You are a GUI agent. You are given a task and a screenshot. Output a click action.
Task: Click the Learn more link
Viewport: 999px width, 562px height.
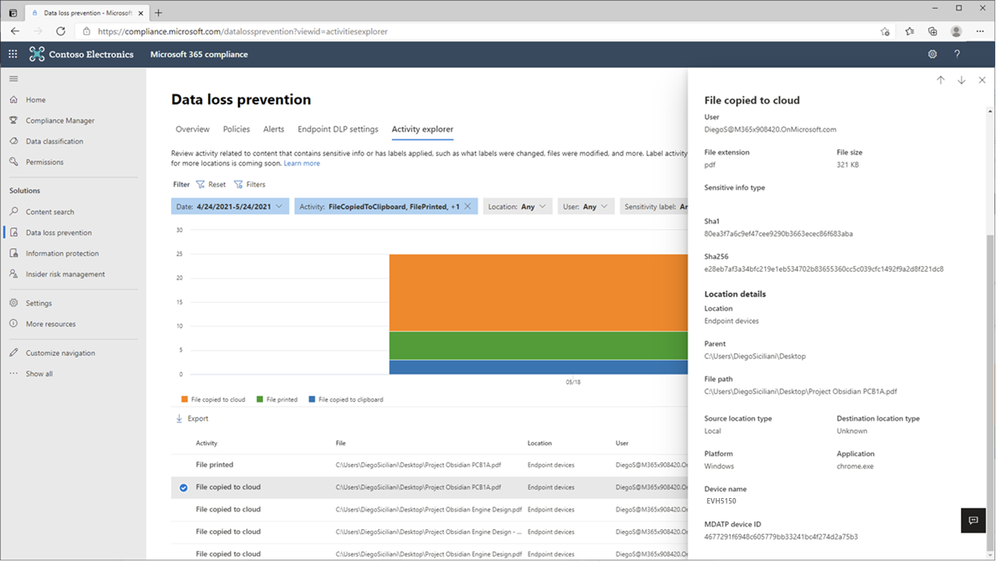302,163
